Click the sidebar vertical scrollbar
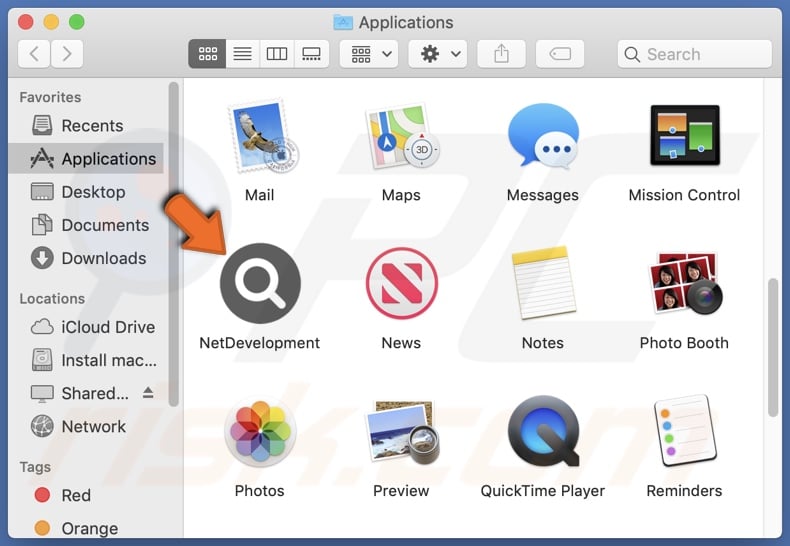This screenshot has width=790, height=546. pos(174,244)
